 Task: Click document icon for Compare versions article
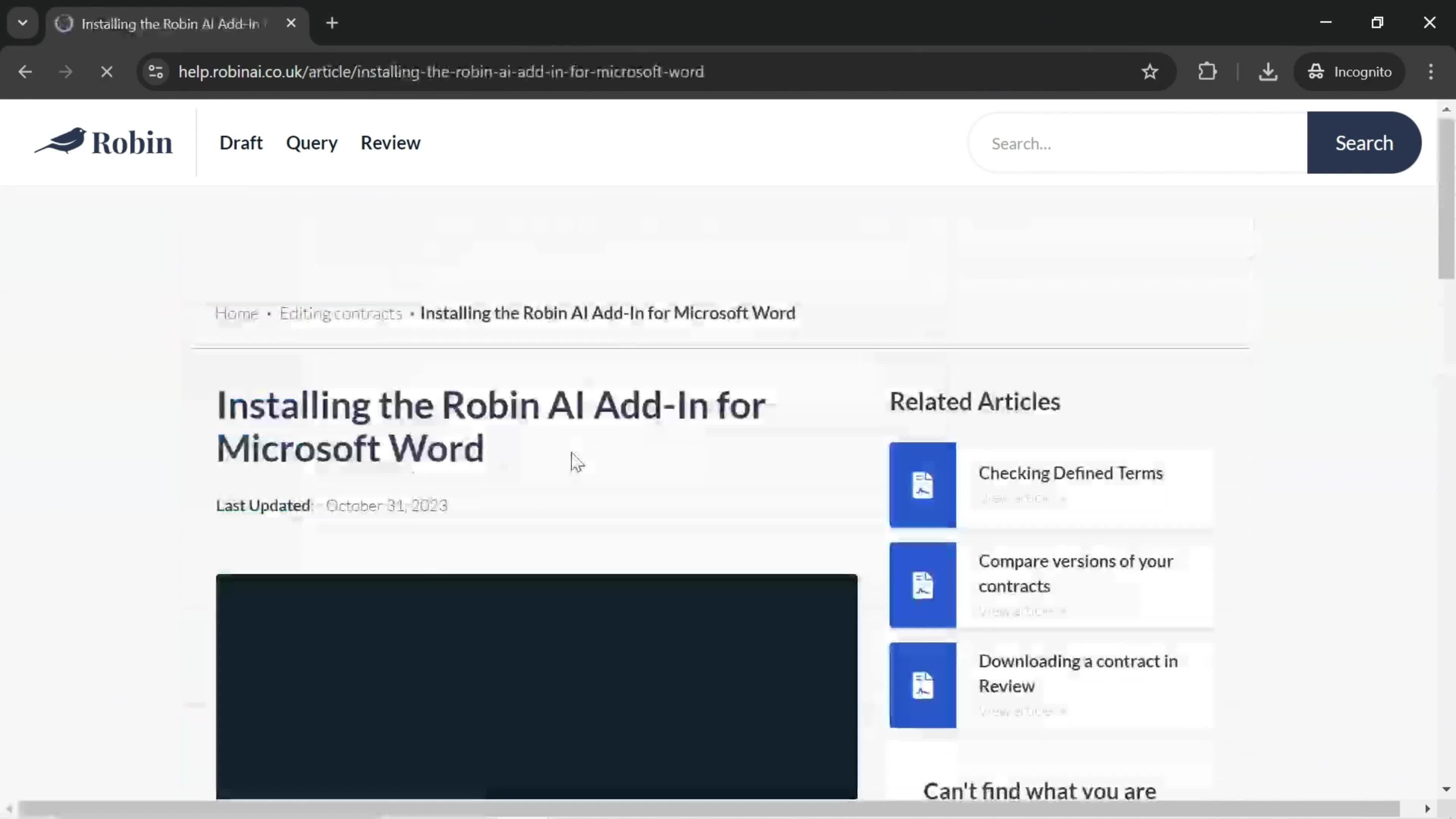coord(923,585)
